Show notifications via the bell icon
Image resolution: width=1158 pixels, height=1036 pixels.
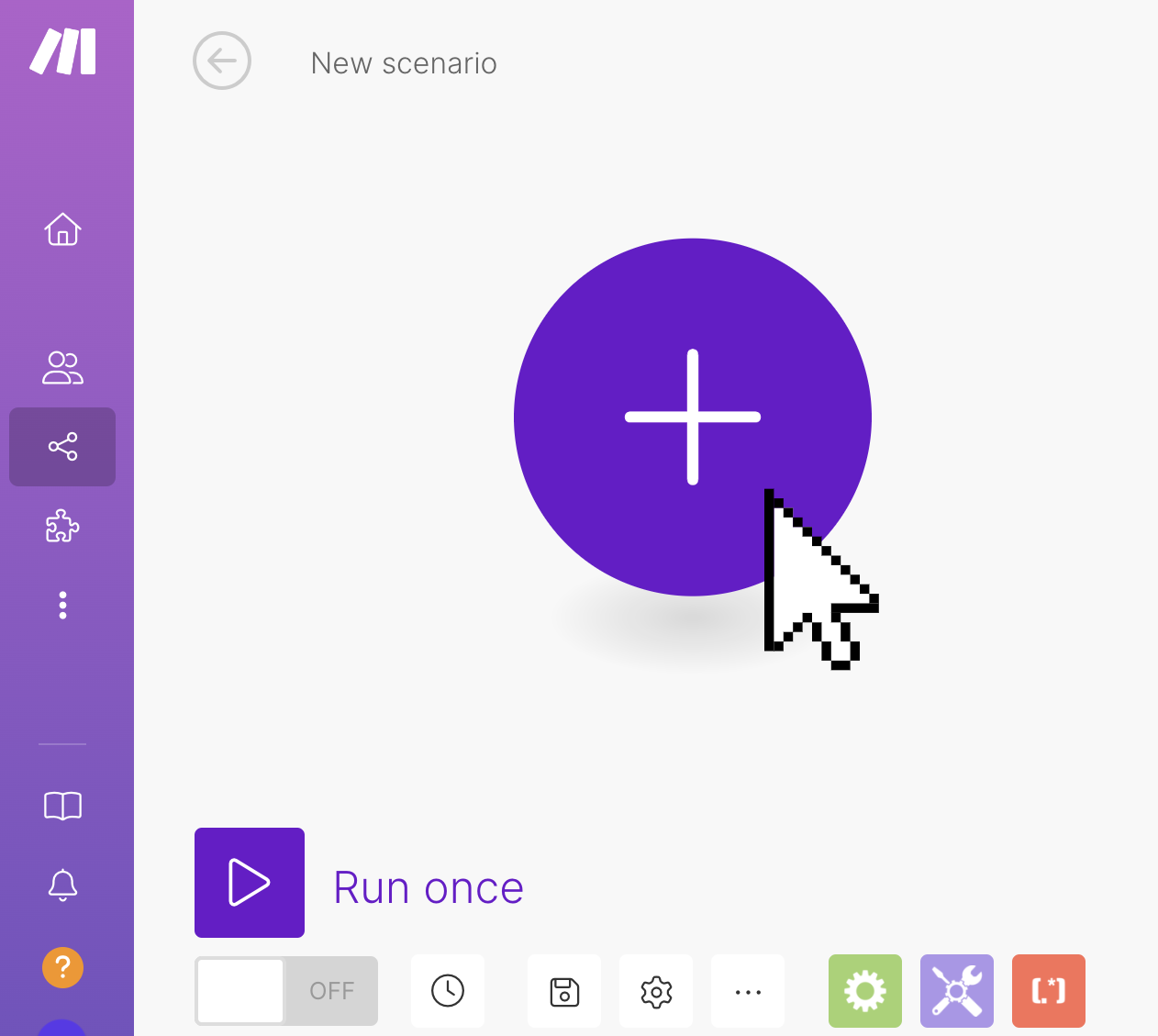[62, 886]
